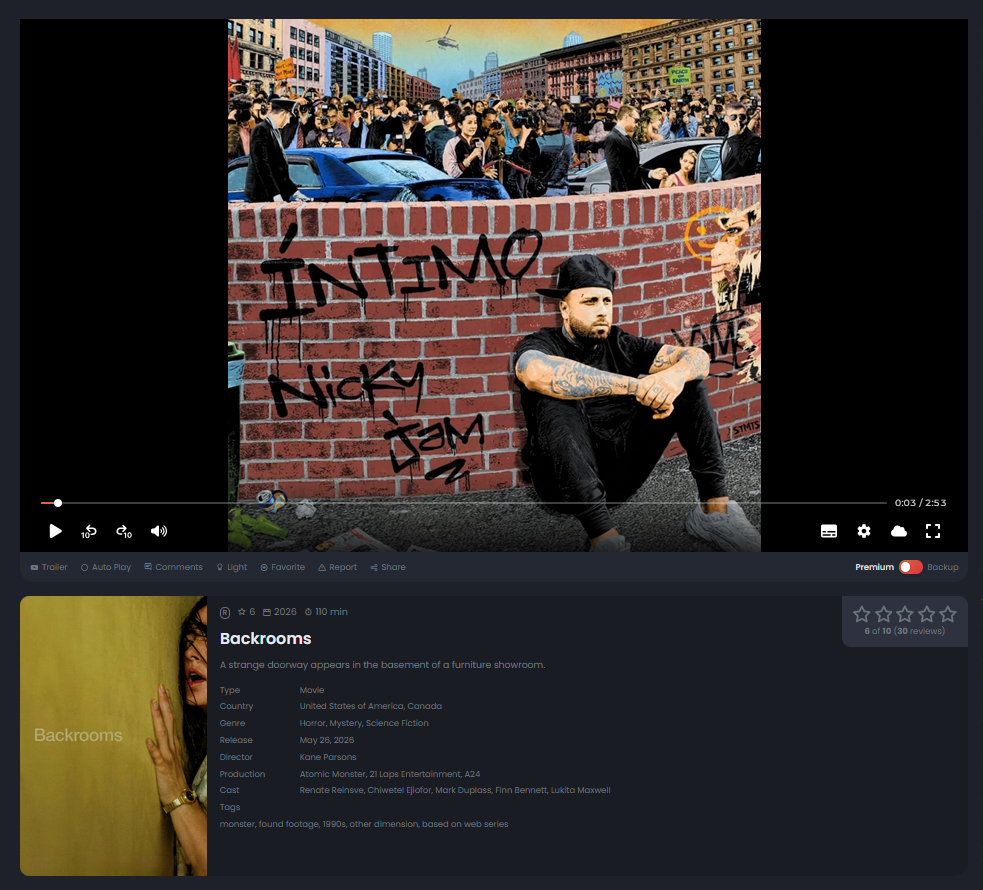The width and height of the screenshot is (983, 890).
Task: Show the Comments section
Action: (x=174, y=567)
